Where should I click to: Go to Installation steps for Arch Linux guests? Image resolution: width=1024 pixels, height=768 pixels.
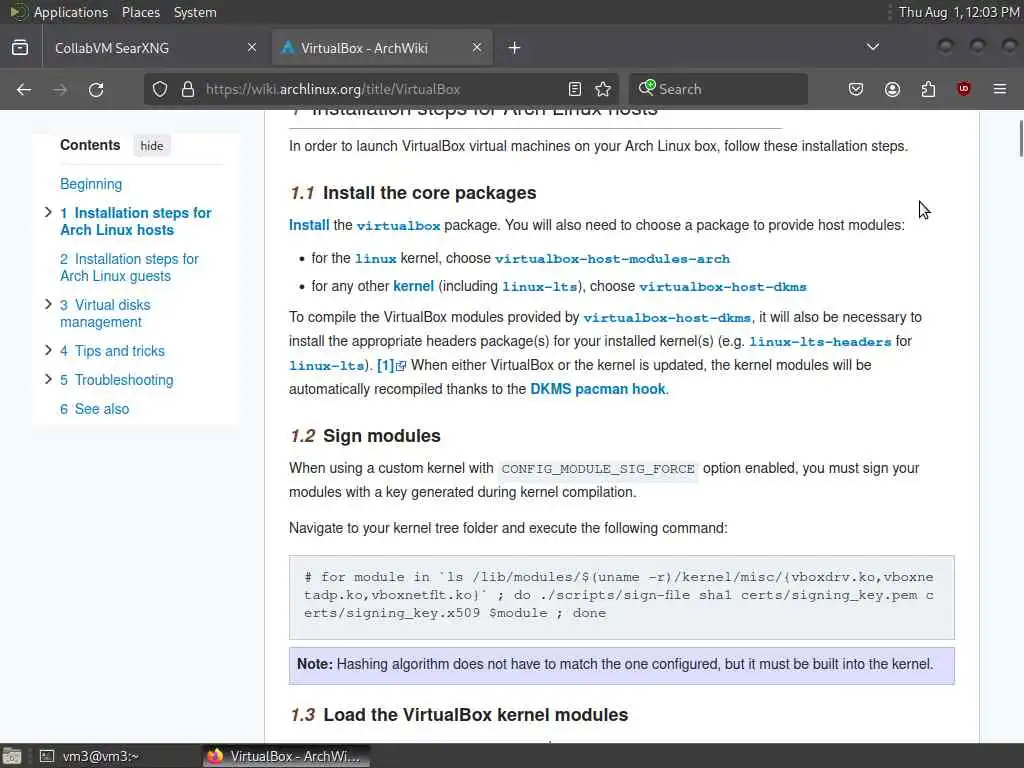tap(129, 268)
